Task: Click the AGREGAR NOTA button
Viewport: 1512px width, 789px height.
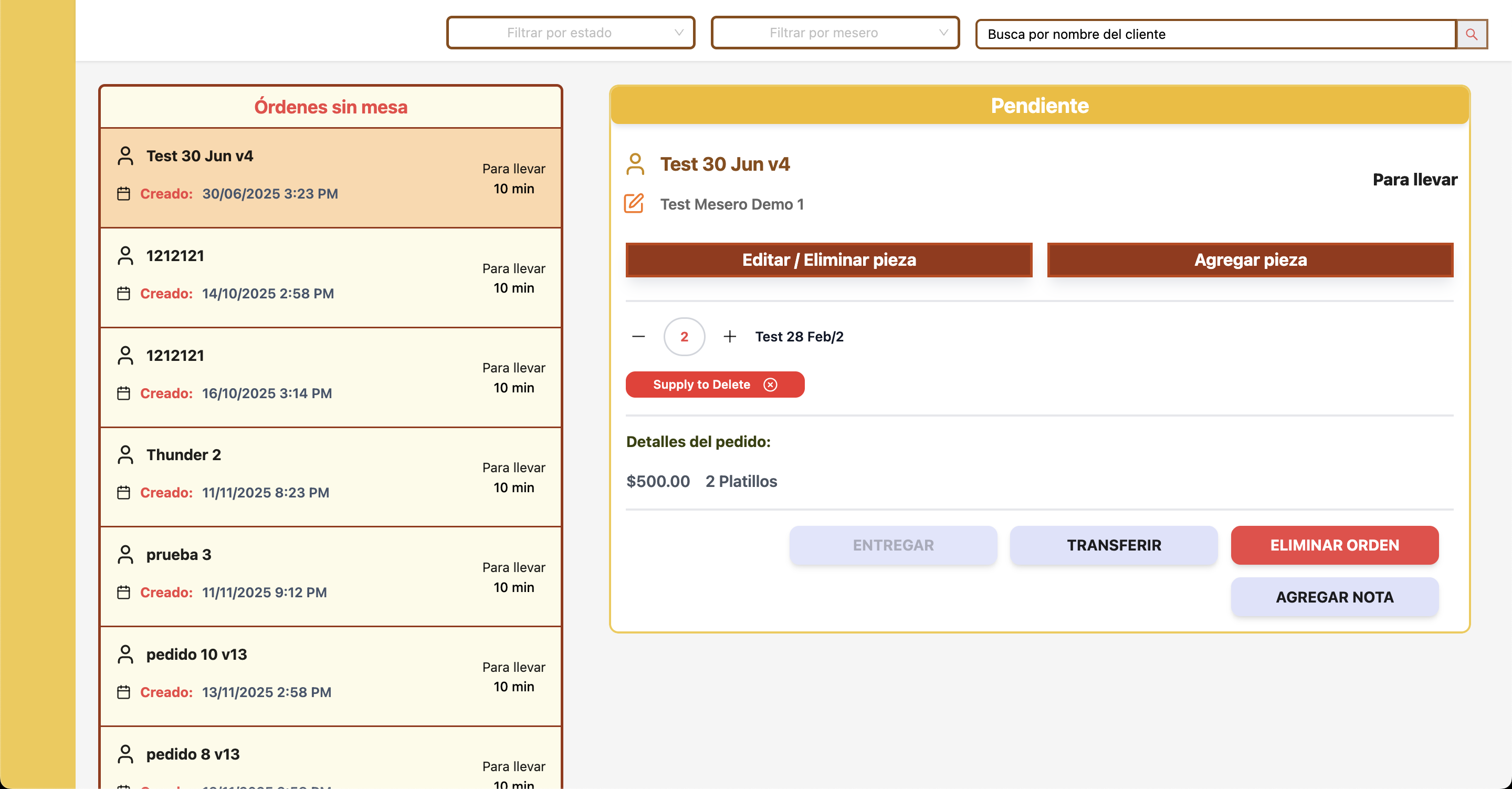Action: click(1334, 597)
